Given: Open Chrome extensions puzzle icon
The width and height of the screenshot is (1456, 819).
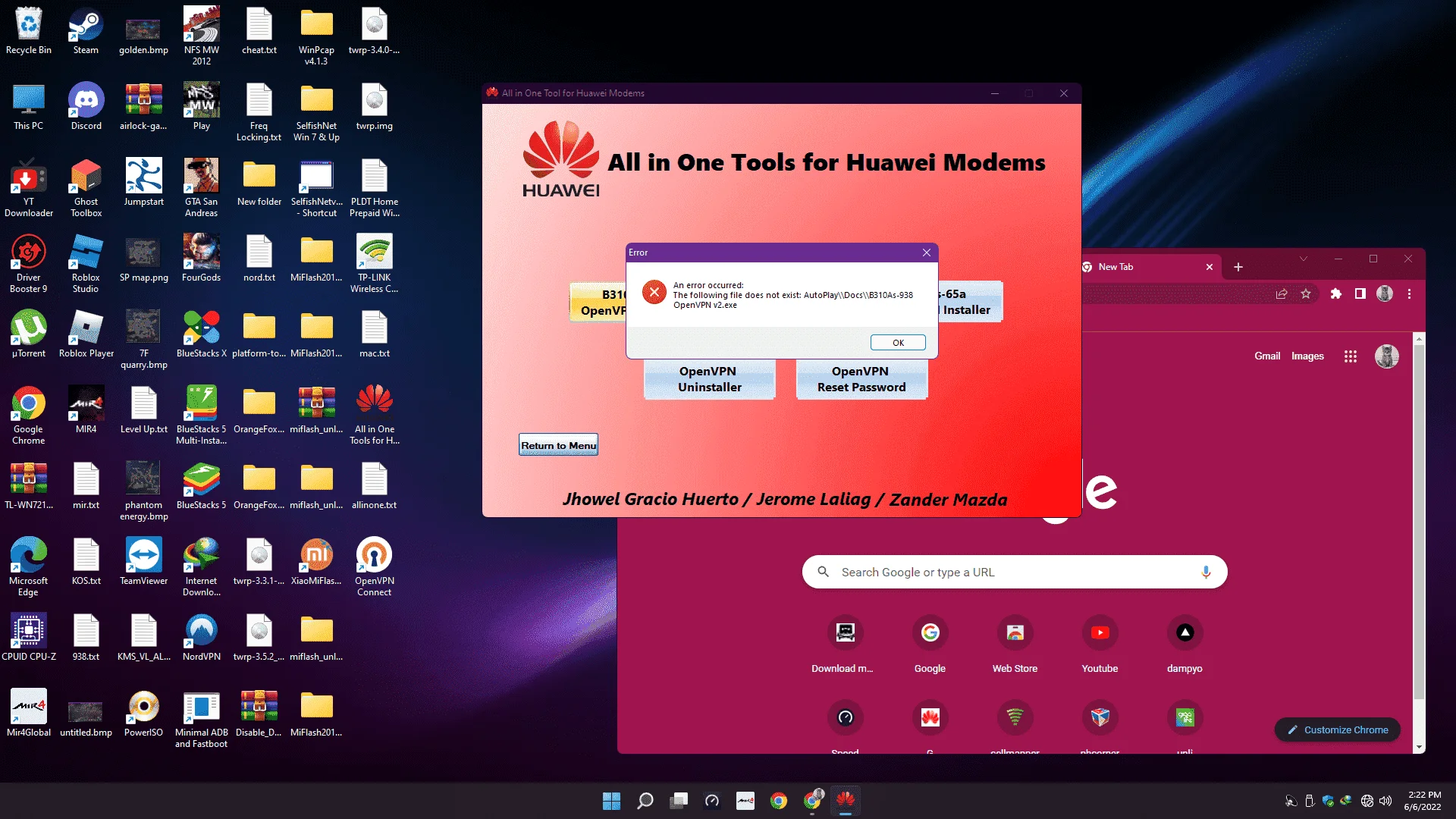Looking at the screenshot, I should [x=1336, y=293].
